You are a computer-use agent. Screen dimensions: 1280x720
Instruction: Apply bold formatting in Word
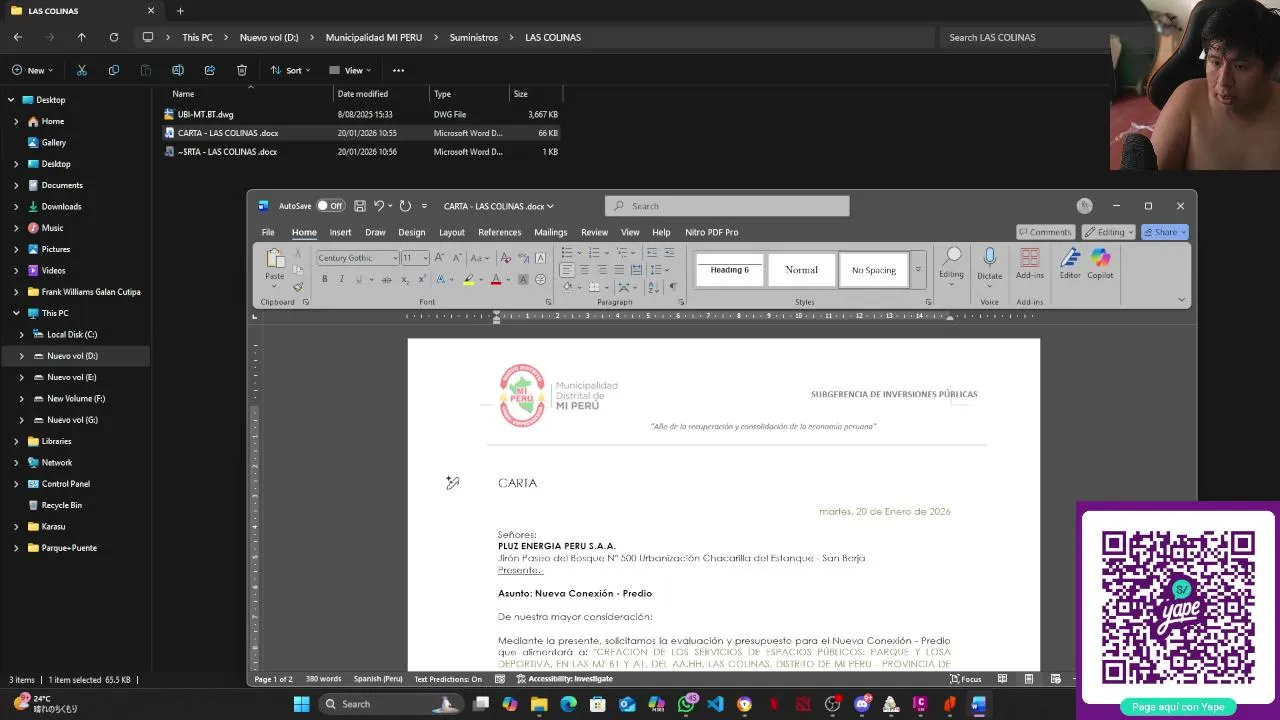324,280
